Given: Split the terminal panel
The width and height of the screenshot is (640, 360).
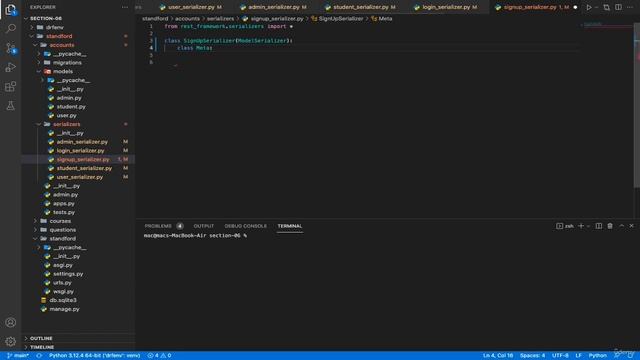Looking at the screenshot, I should click(598, 226).
